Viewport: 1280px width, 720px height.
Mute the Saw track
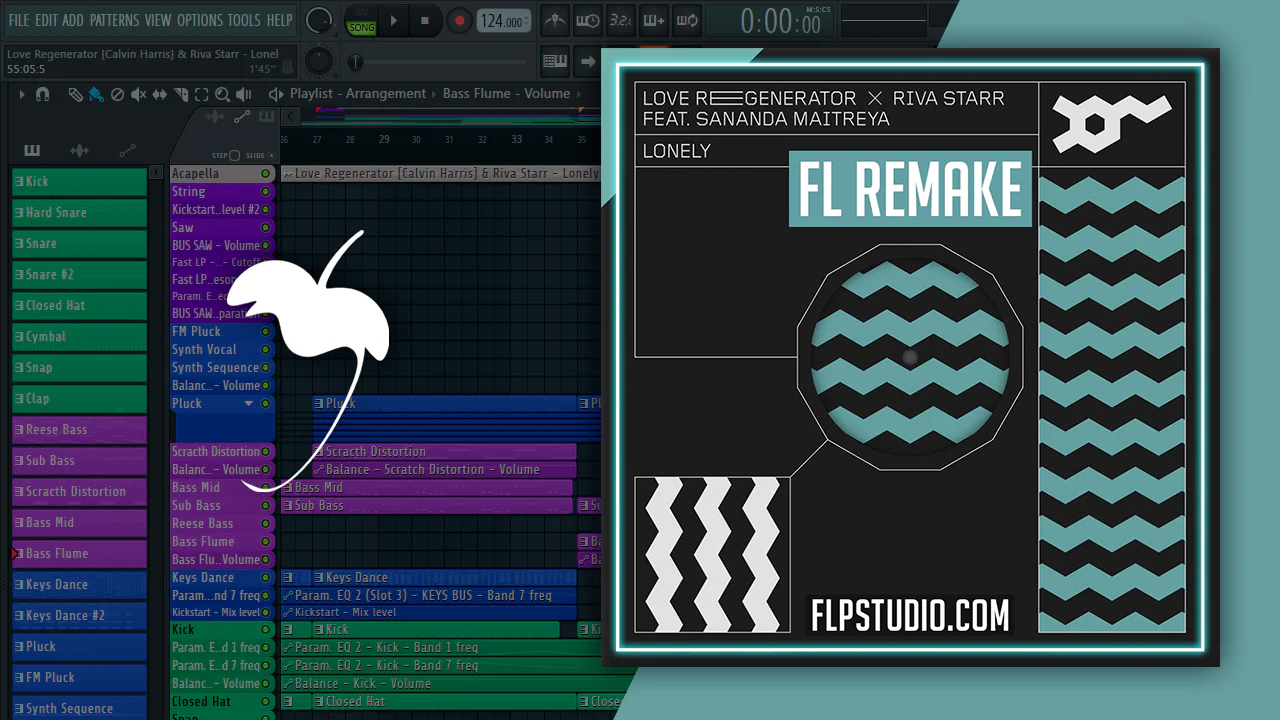coord(266,228)
